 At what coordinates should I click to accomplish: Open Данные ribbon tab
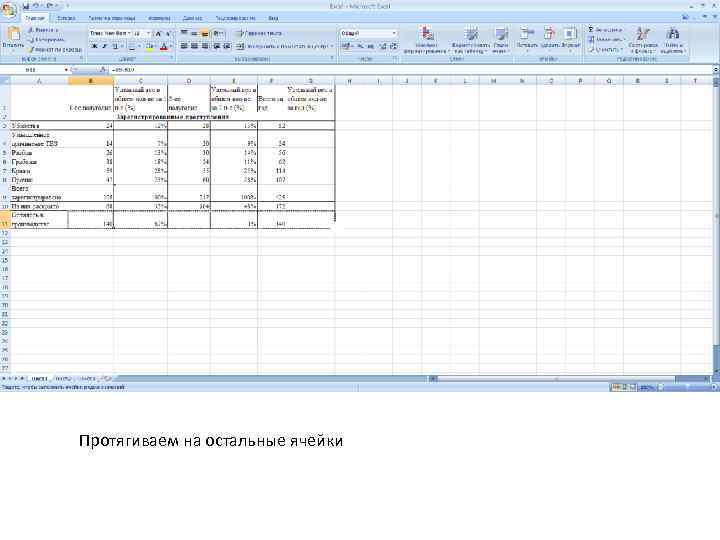(x=192, y=18)
